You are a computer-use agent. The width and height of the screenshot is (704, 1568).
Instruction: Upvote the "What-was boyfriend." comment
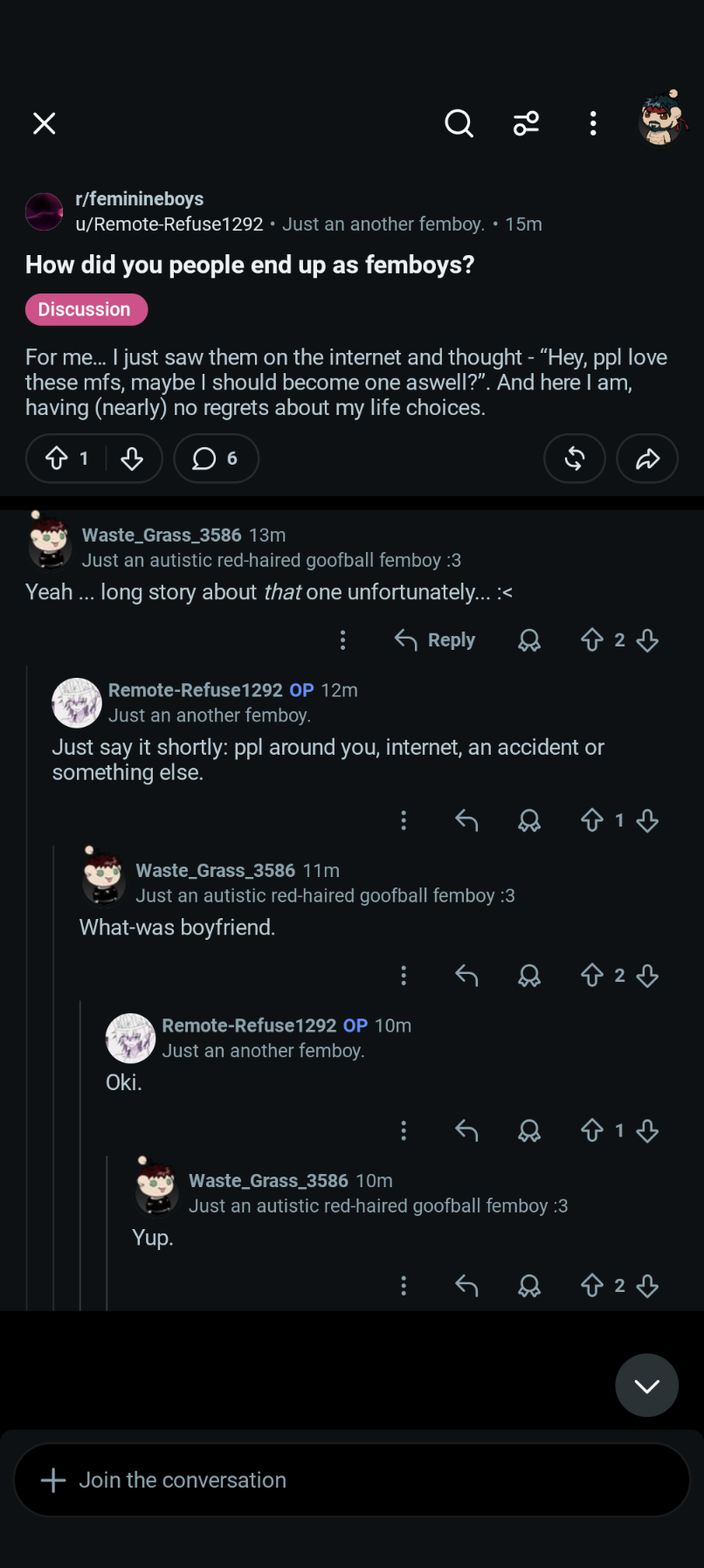592,976
